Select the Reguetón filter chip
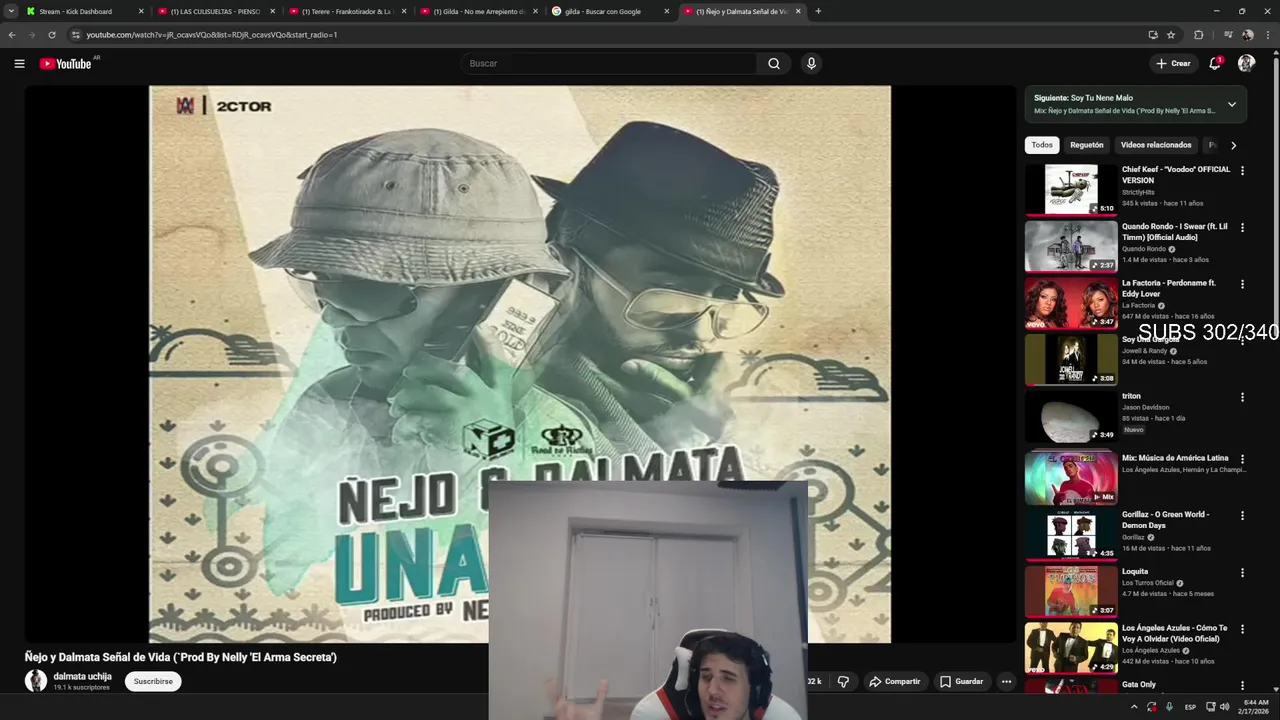Screen dimensions: 1280x720 tap(1087, 145)
